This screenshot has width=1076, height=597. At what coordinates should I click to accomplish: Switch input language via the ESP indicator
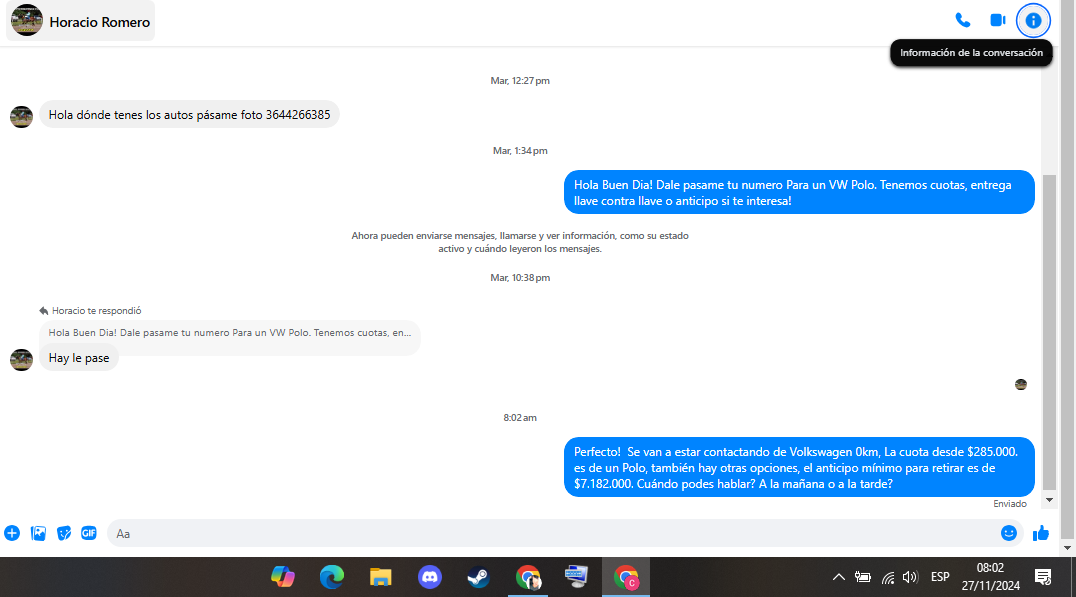940,577
